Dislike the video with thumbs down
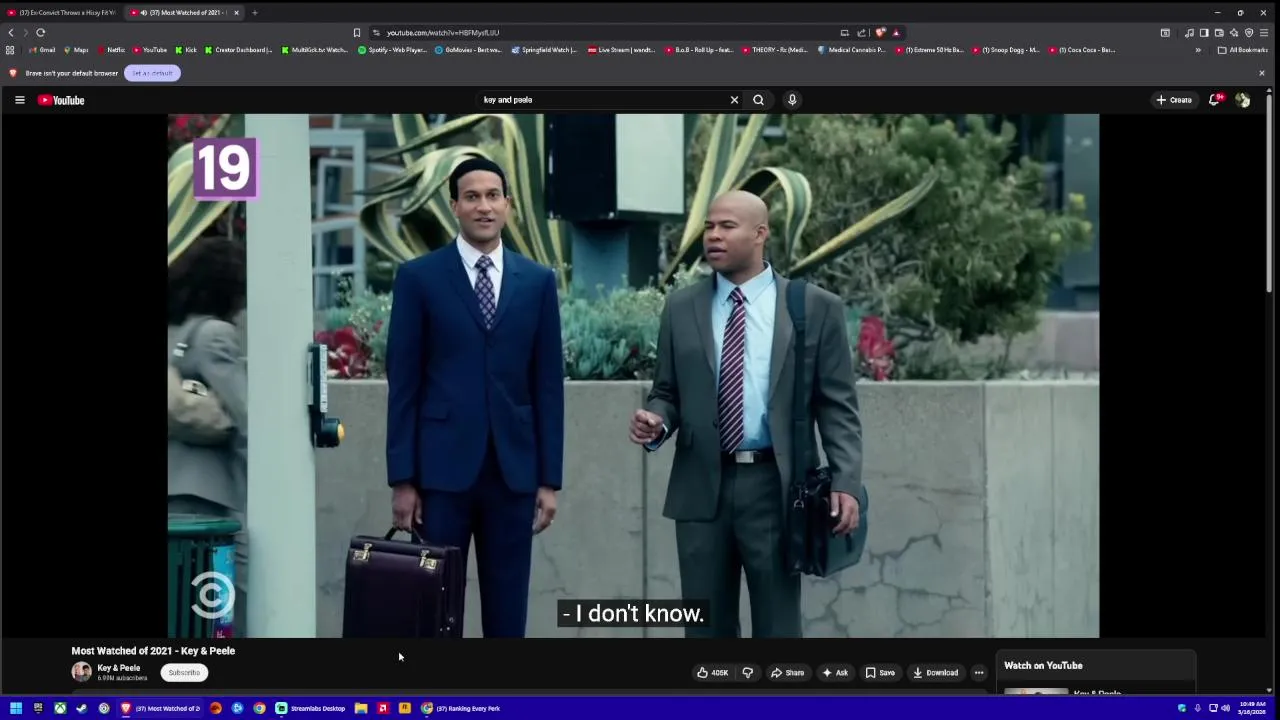The width and height of the screenshot is (1280, 720). (x=747, y=673)
